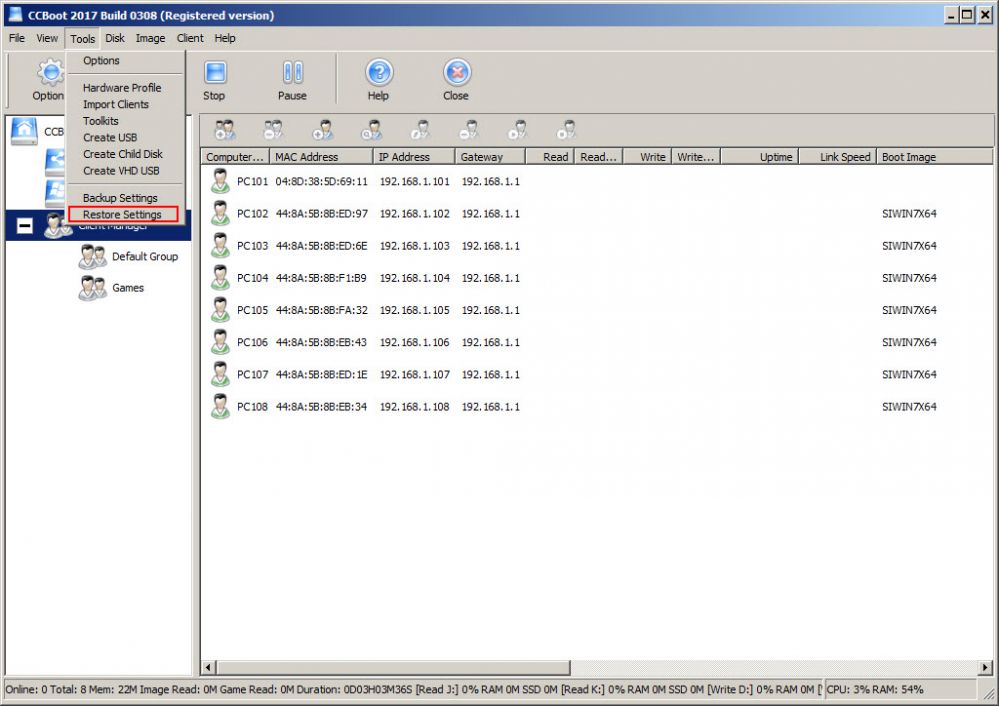Click the PC101 client avatar icon

(220, 182)
